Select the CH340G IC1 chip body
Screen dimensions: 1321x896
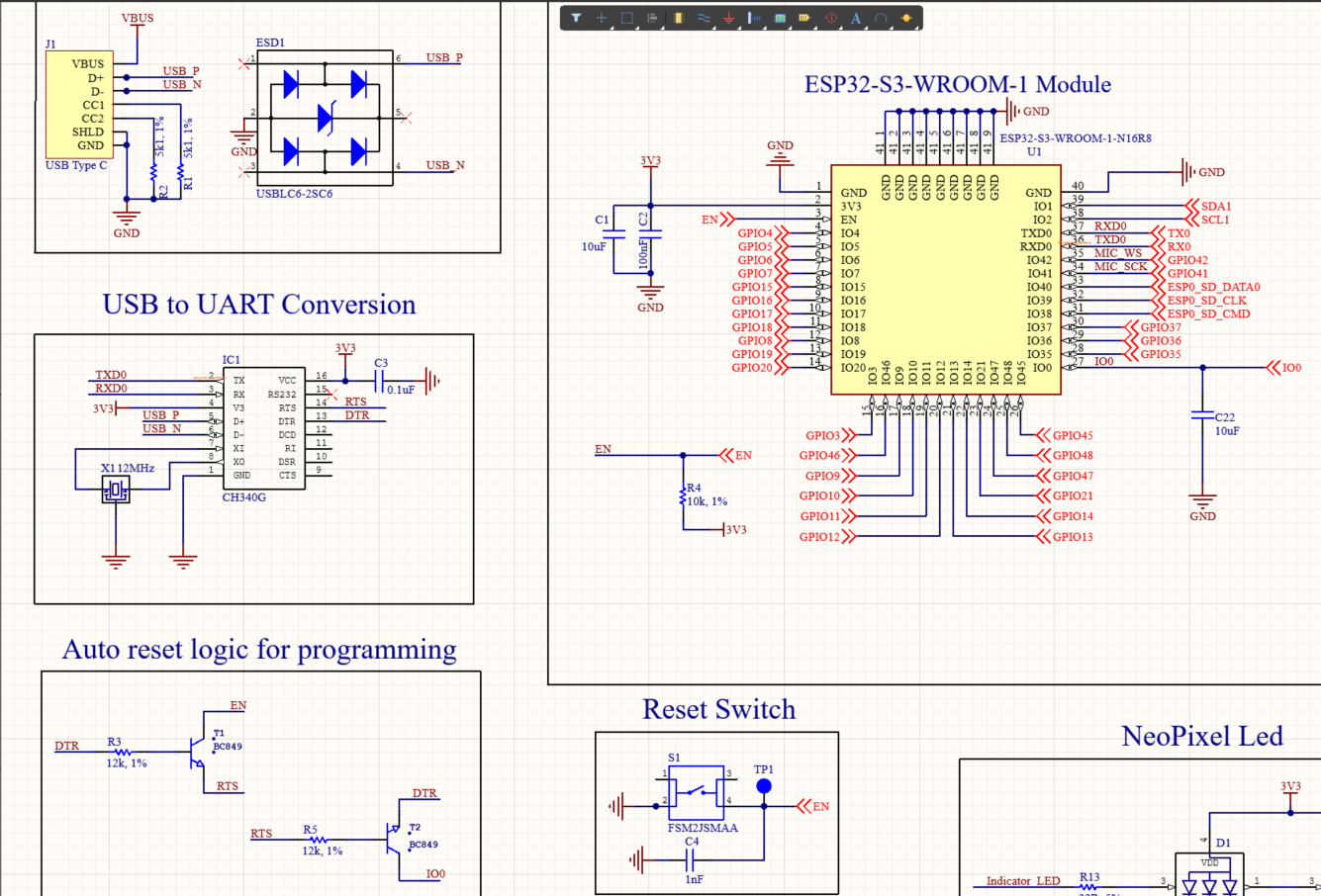[262, 427]
